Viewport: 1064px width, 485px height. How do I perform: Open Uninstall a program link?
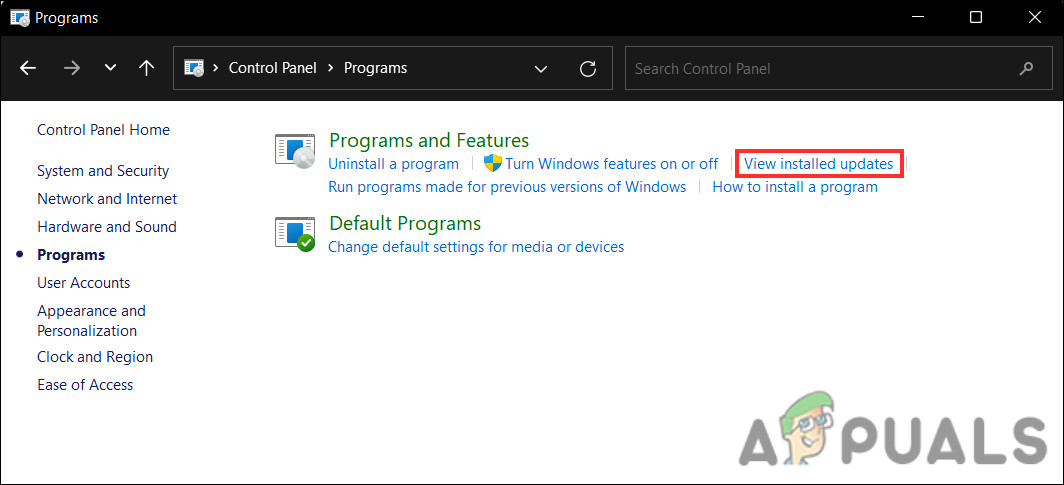point(393,163)
